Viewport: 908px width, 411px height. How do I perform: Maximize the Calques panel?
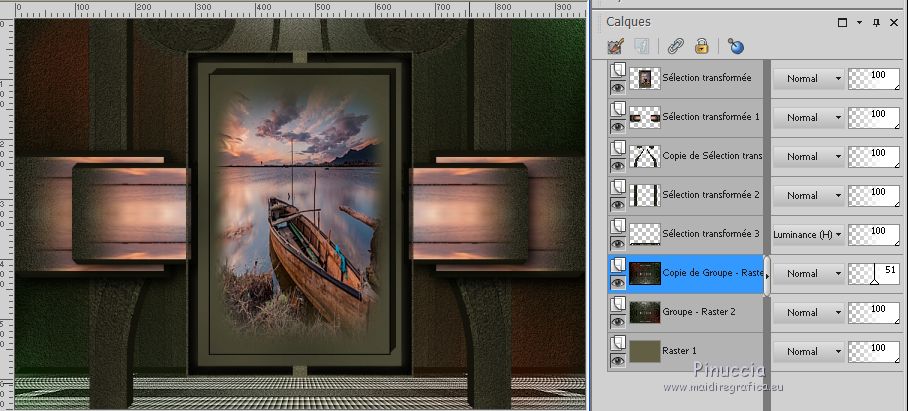click(x=843, y=23)
